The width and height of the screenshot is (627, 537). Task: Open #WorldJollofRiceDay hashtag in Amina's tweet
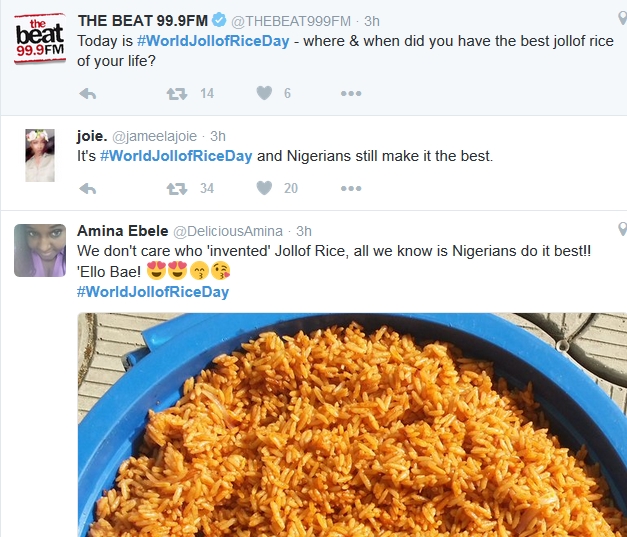click(152, 292)
